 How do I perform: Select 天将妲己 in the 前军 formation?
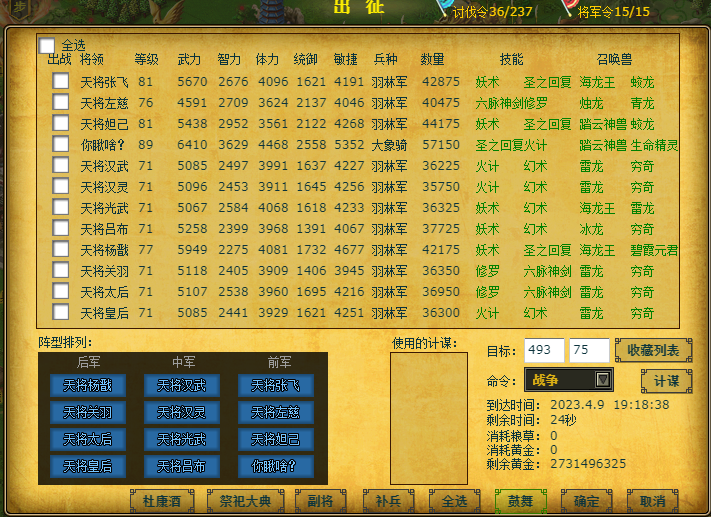click(x=276, y=439)
